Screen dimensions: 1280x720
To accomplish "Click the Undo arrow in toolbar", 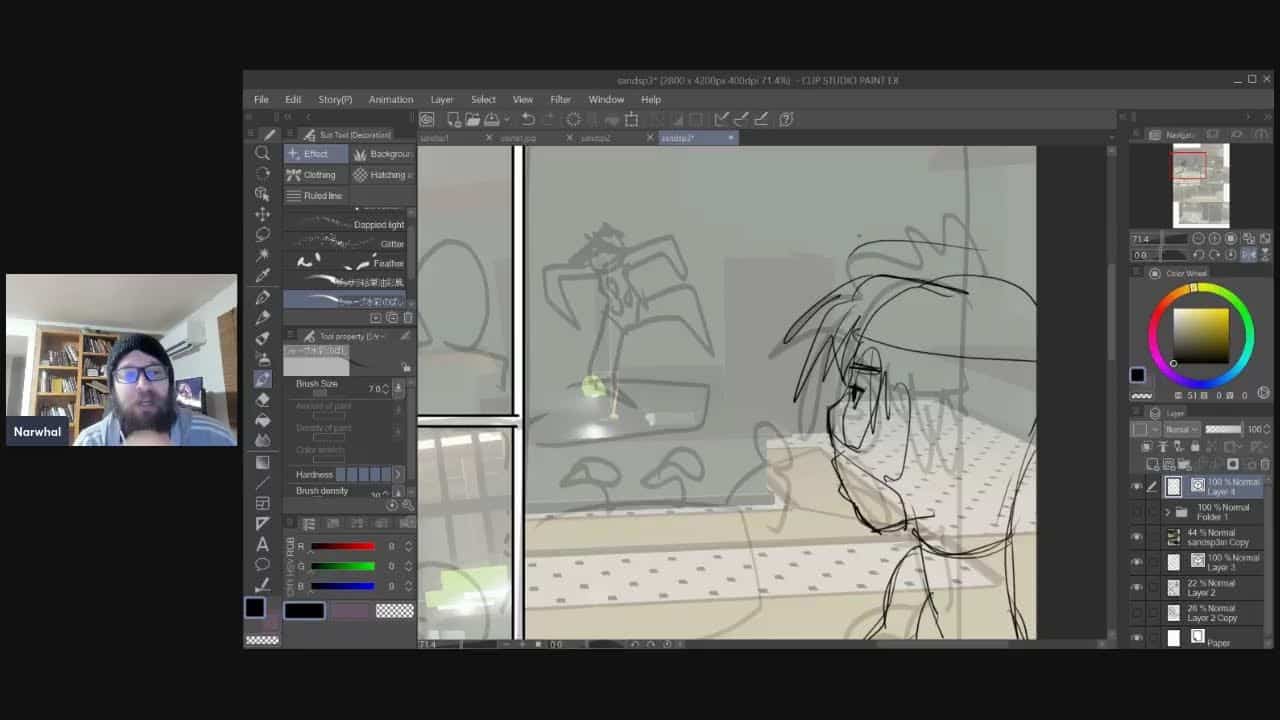I will (527, 119).
